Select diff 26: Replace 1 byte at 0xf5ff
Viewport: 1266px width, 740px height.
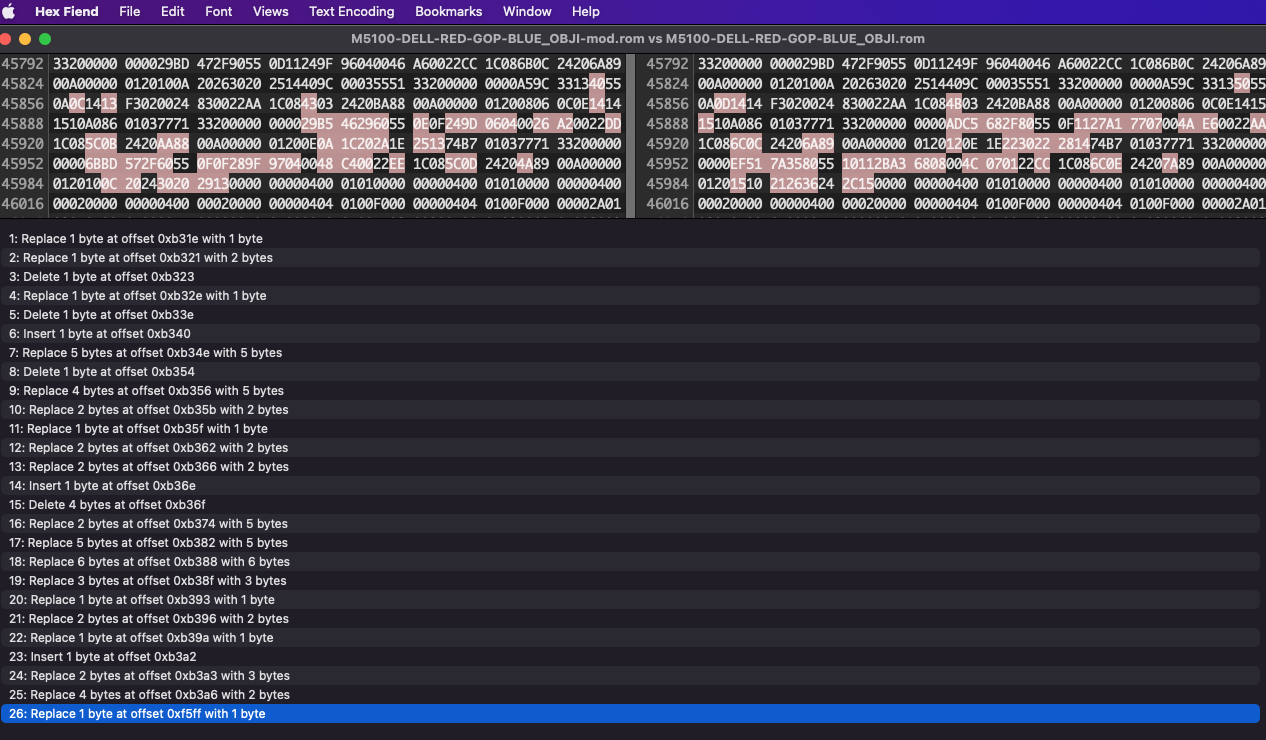tap(630, 714)
